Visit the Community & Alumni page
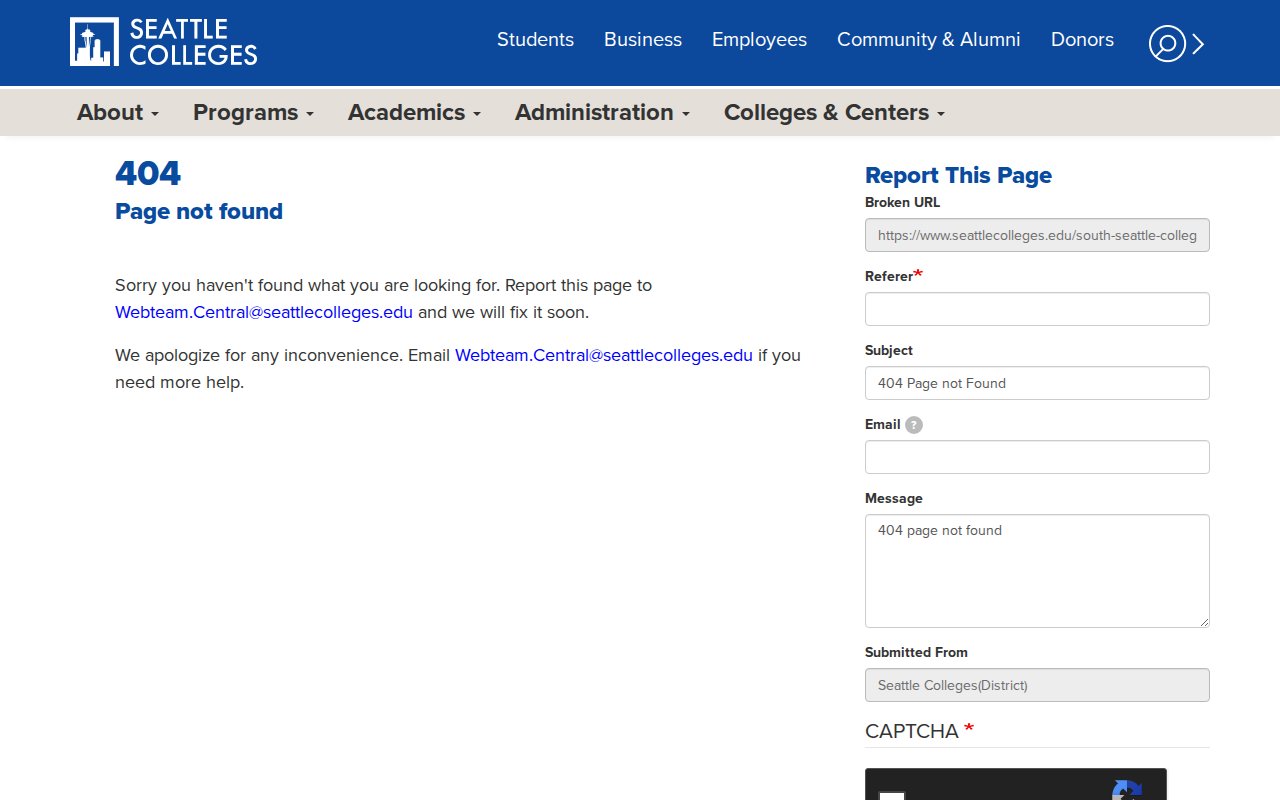 coord(928,40)
